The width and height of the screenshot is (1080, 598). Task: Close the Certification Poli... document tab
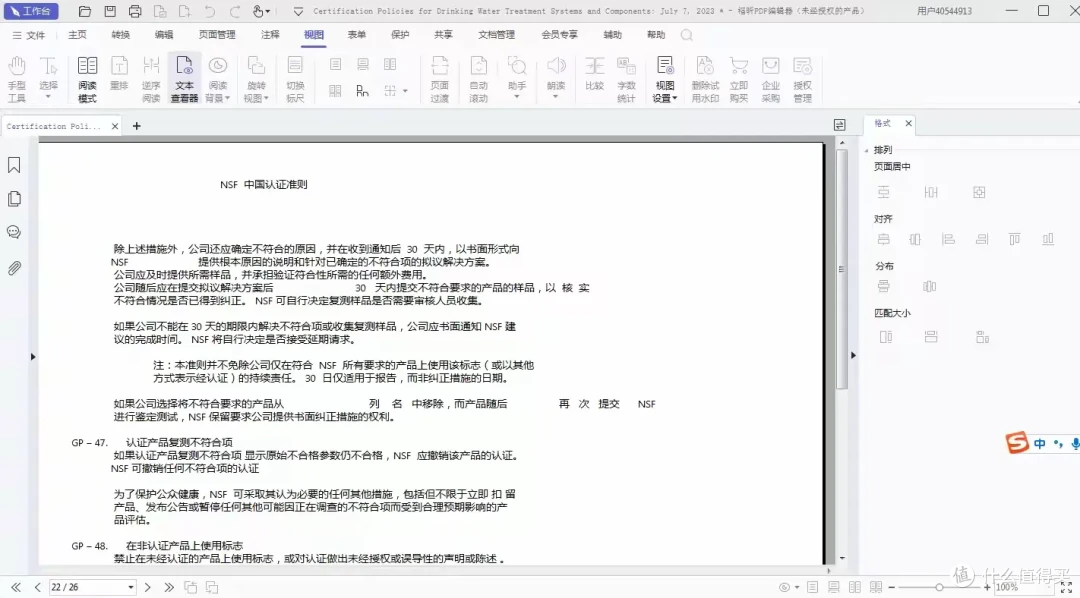(x=115, y=126)
